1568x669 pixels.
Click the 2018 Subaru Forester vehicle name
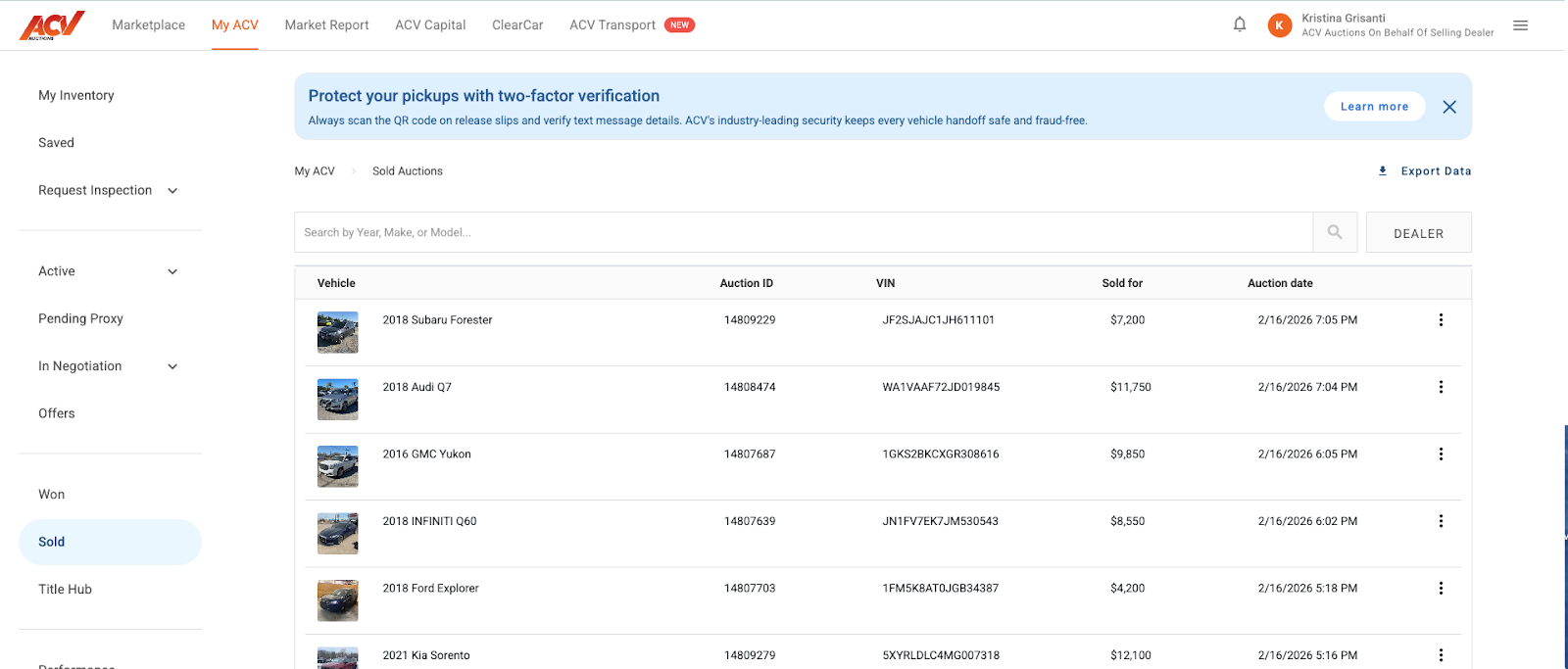pos(437,320)
